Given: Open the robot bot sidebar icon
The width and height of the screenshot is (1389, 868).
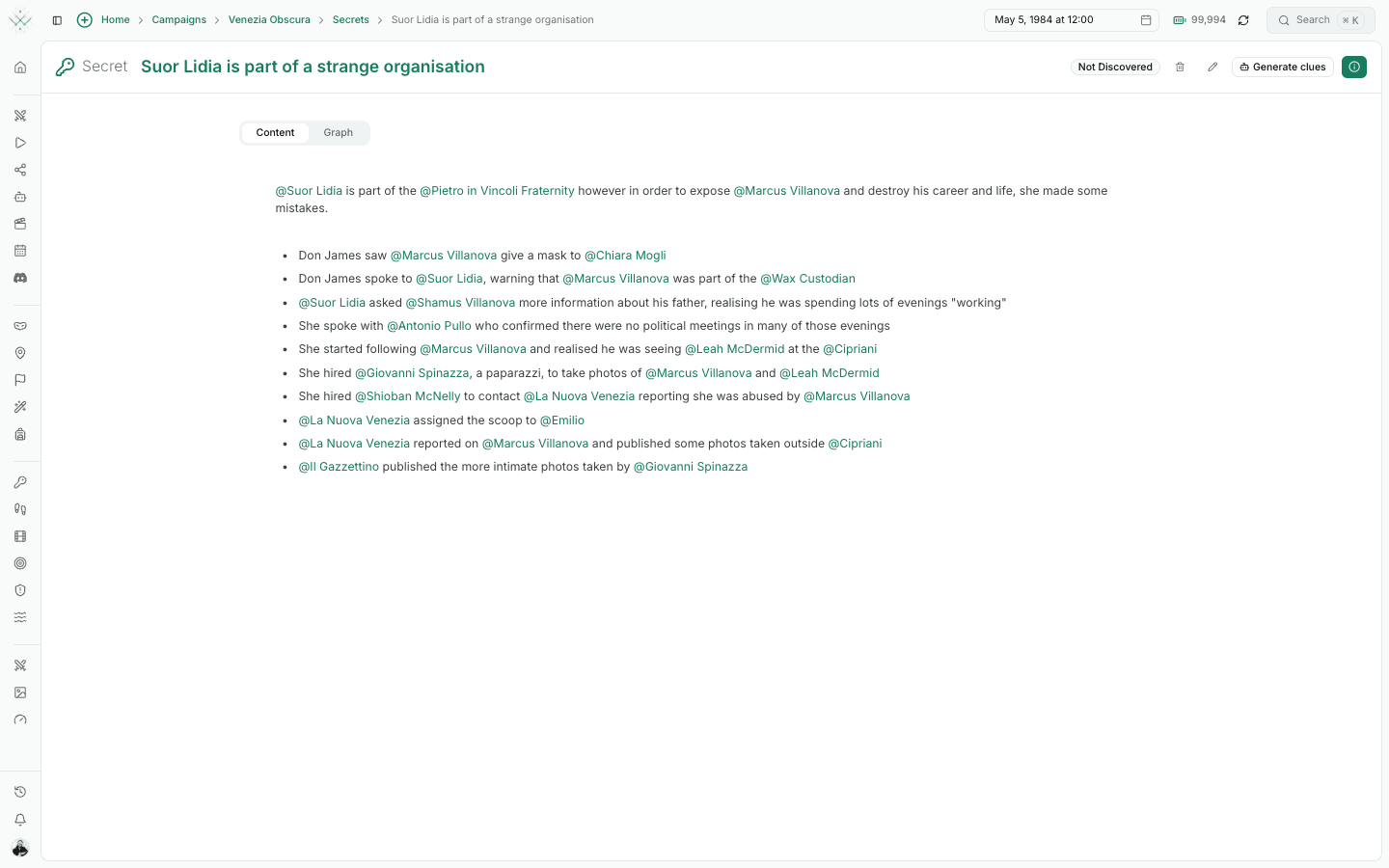Looking at the screenshot, I should tap(20, 197).
